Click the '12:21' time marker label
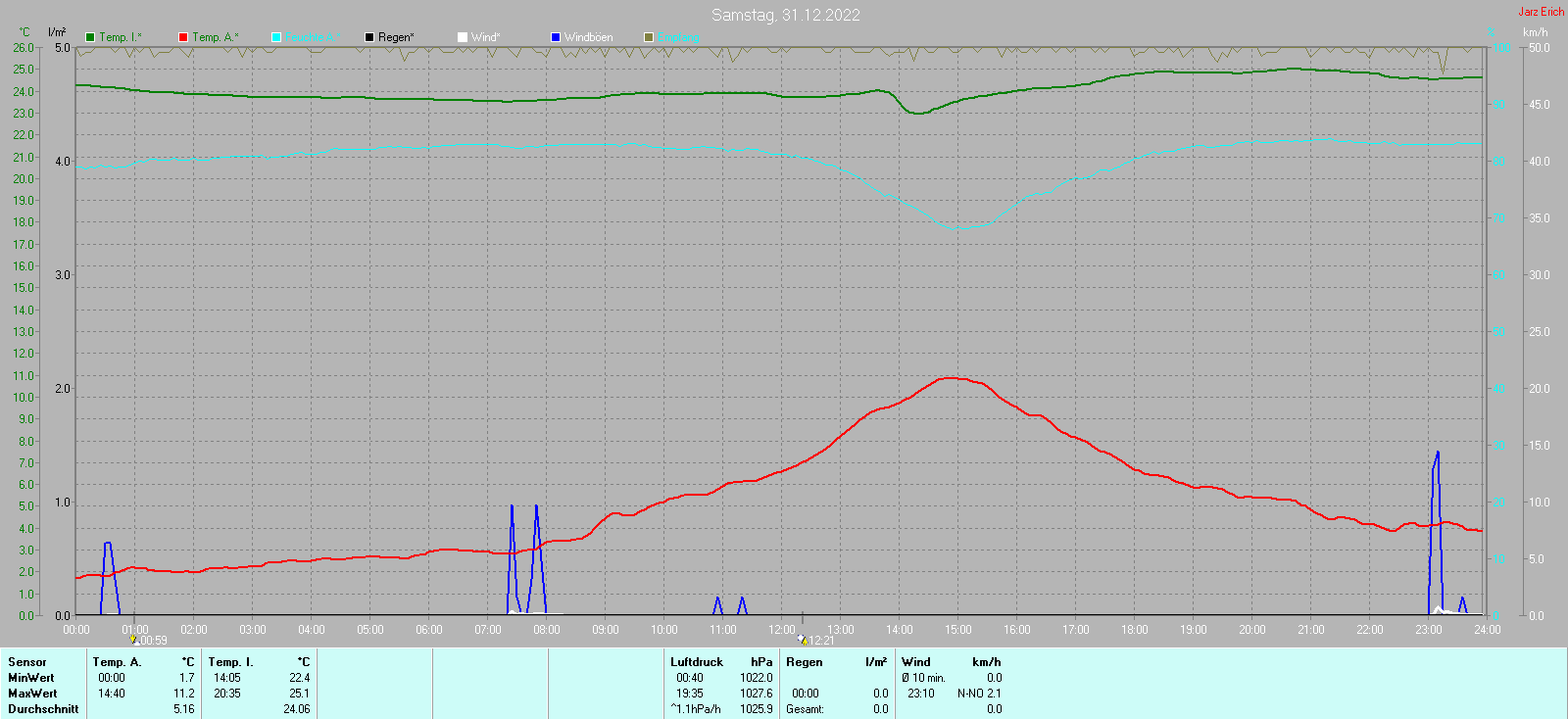The image size is (1568, 719). [821, 641]
